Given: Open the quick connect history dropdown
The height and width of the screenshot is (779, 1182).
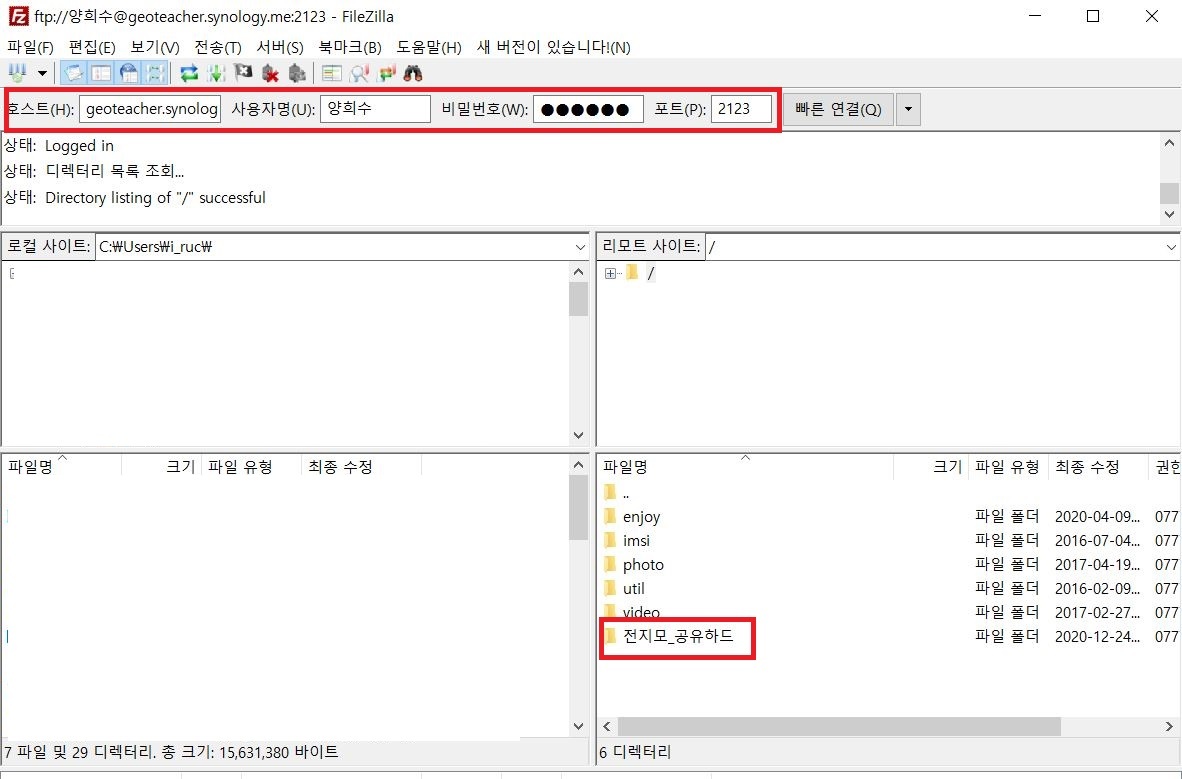Looking at the screenshot, I should [x=908, y=109].
